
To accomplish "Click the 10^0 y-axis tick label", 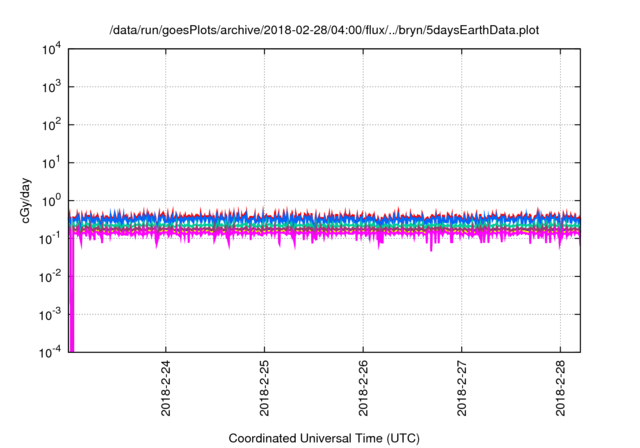I will 51,201.
